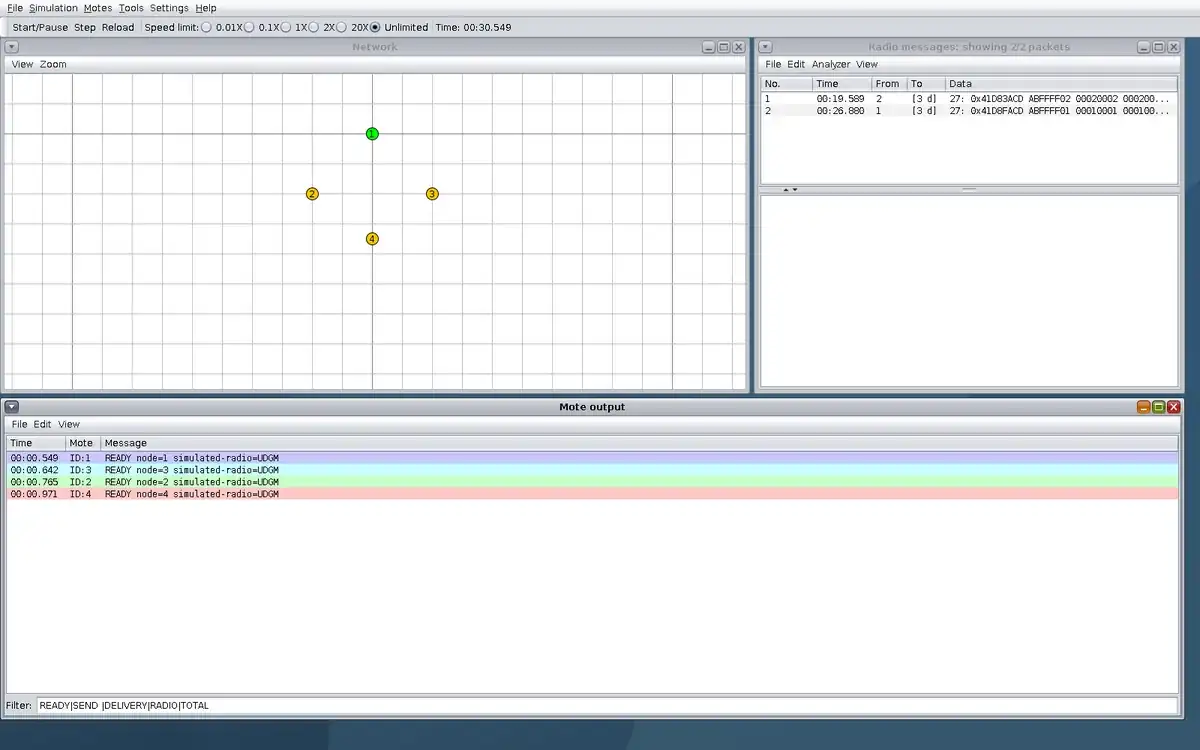
Task: Open the Analyzer menu
Action: pos(831,64)
